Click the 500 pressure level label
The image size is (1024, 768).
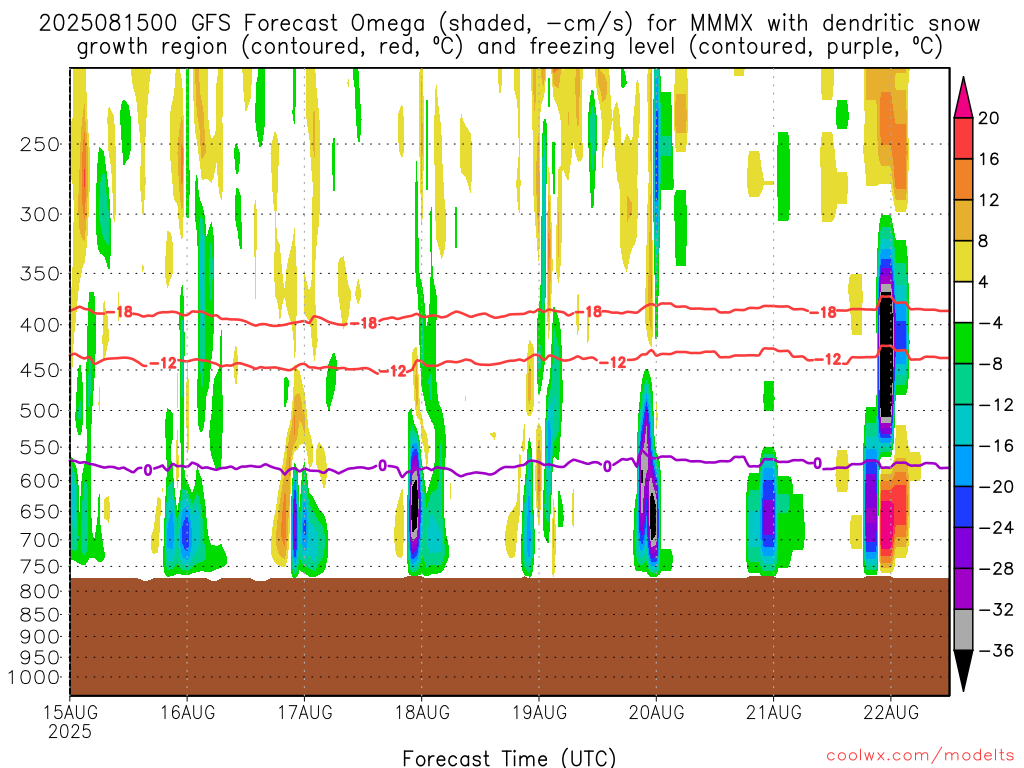(40, 411)
